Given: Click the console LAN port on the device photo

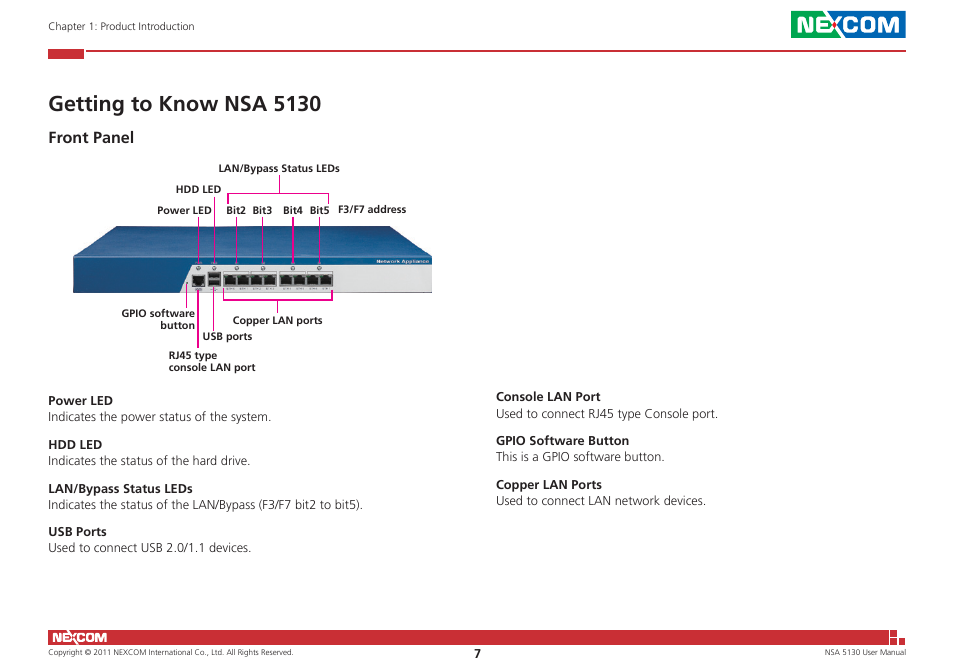Looking at the screenshot, I should pos(198,280).
